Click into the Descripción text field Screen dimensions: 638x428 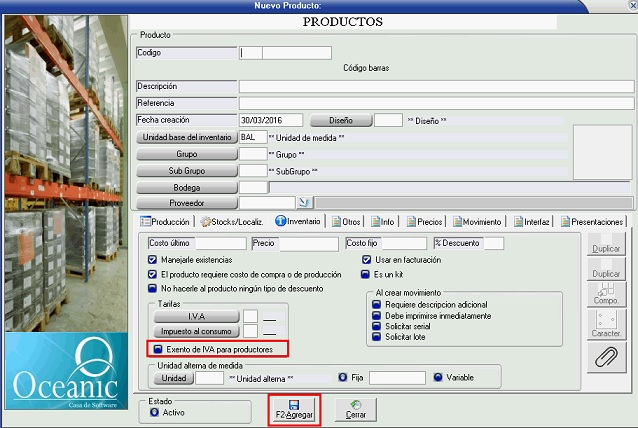[x=435, y=86]
